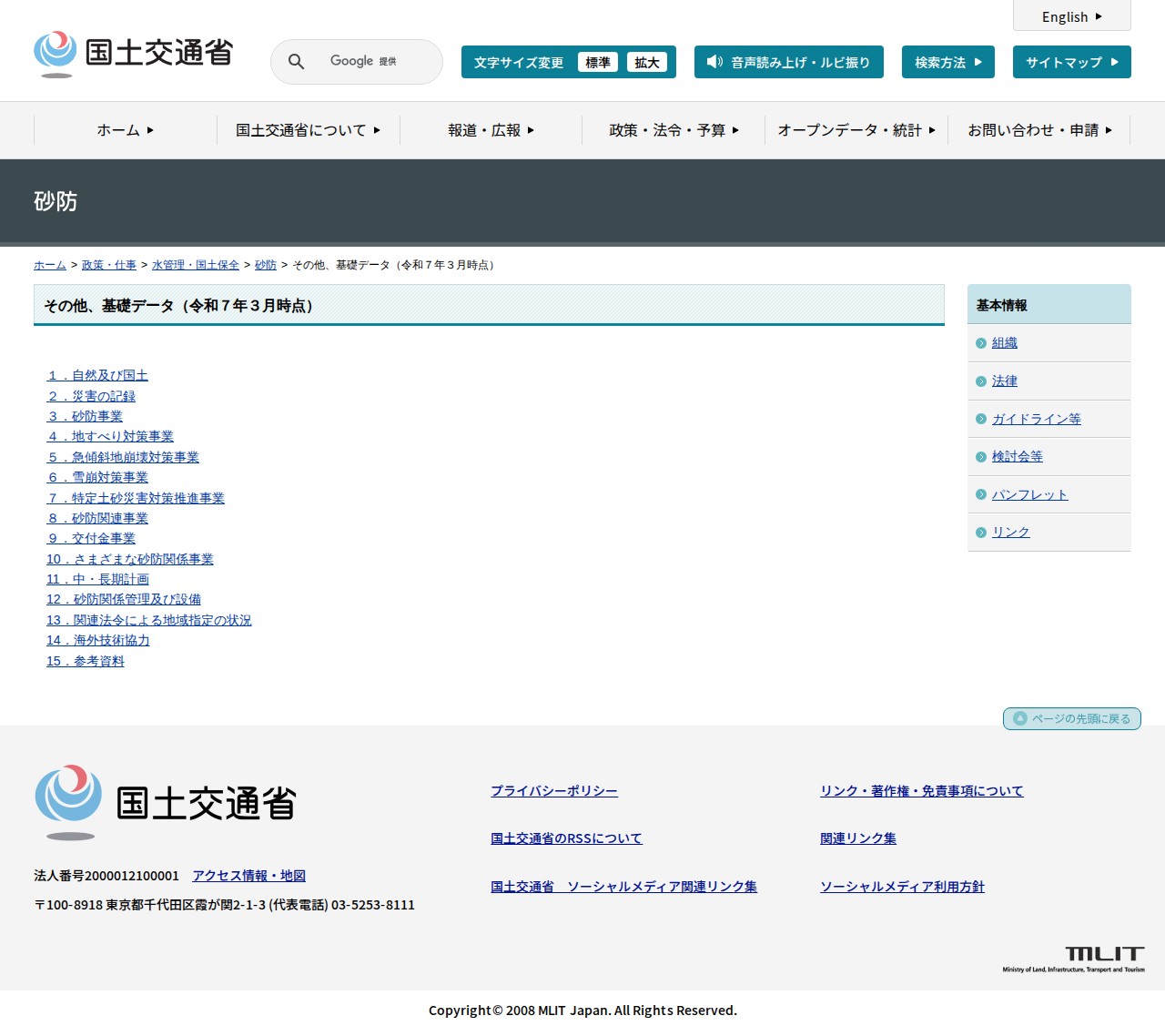
Task: Open the 国土交通省について menu
Action: tap(309, 130)
